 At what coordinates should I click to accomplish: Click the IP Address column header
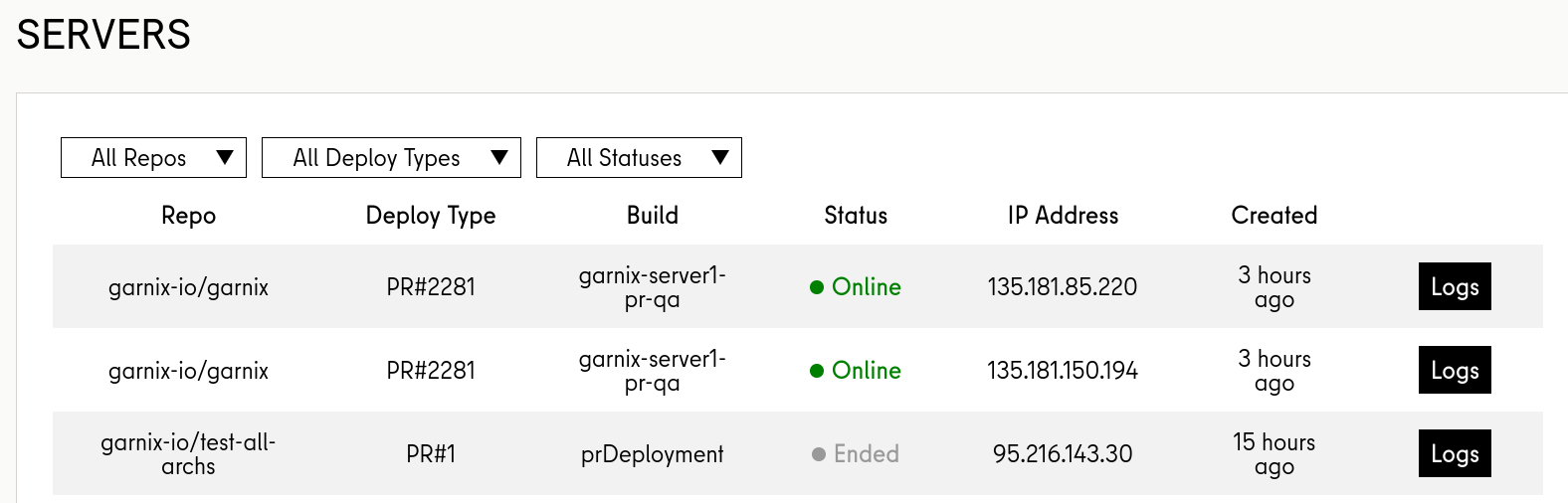(1063, 216)
